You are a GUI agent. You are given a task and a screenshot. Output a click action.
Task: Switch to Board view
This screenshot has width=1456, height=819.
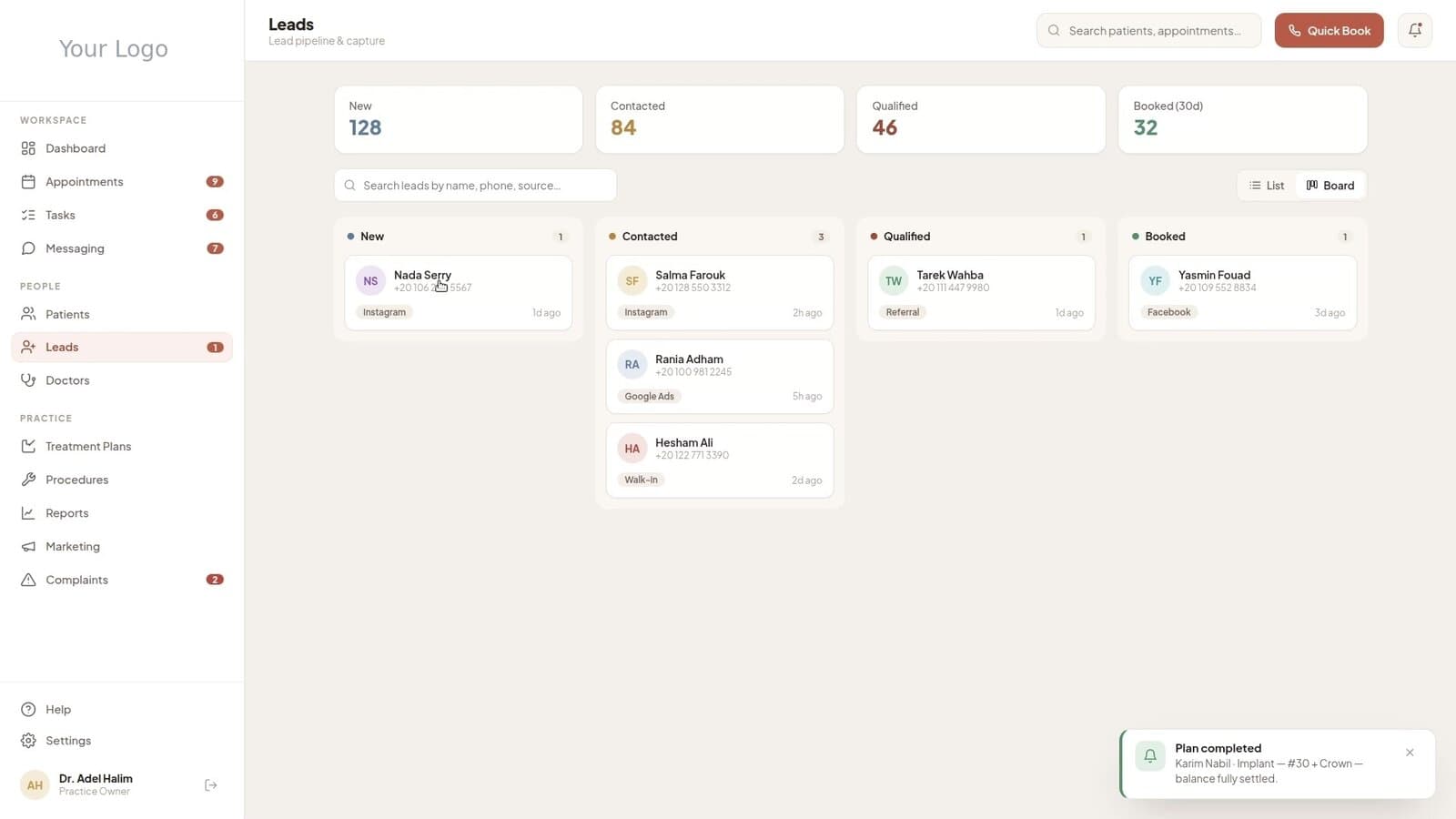(x=1330, y=186)
